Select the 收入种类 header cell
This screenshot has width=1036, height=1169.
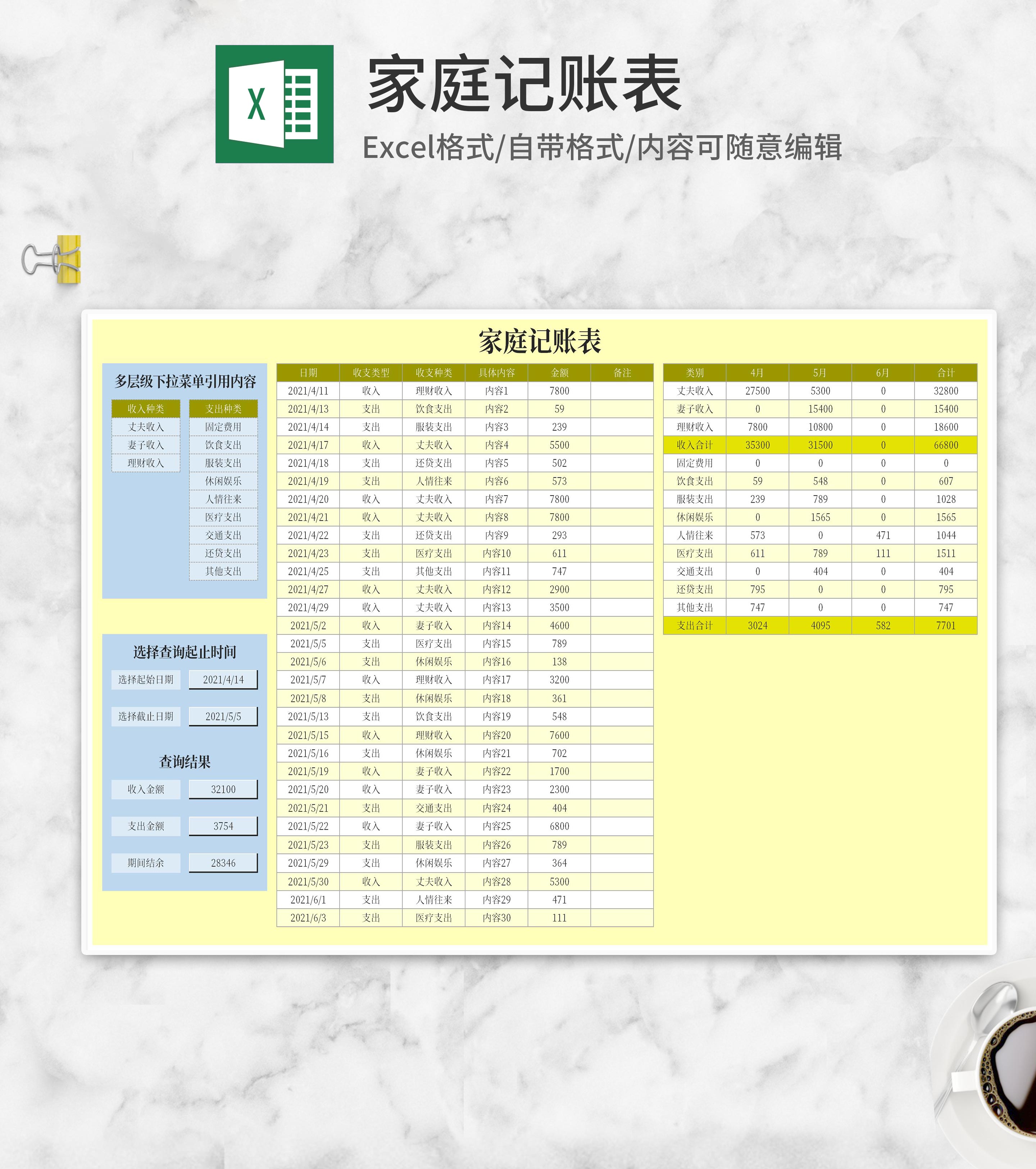(x=145, y=408)
